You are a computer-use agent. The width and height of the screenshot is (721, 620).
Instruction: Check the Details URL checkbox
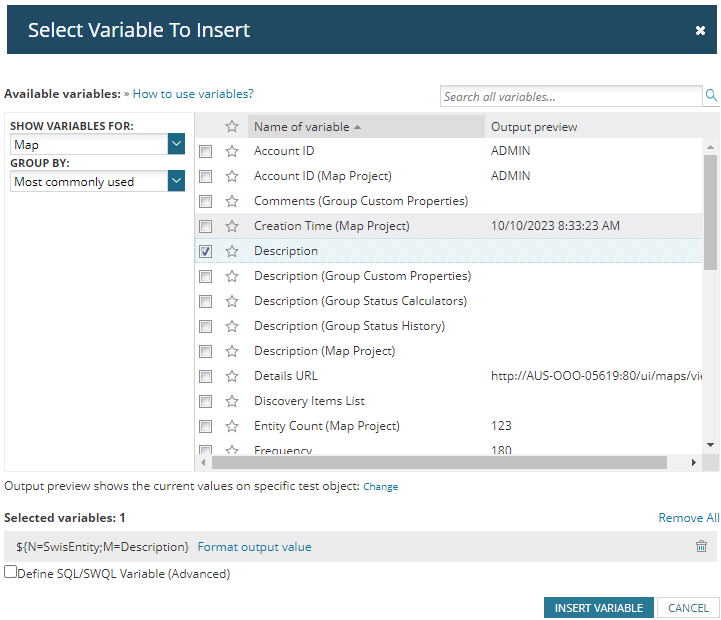206,377
